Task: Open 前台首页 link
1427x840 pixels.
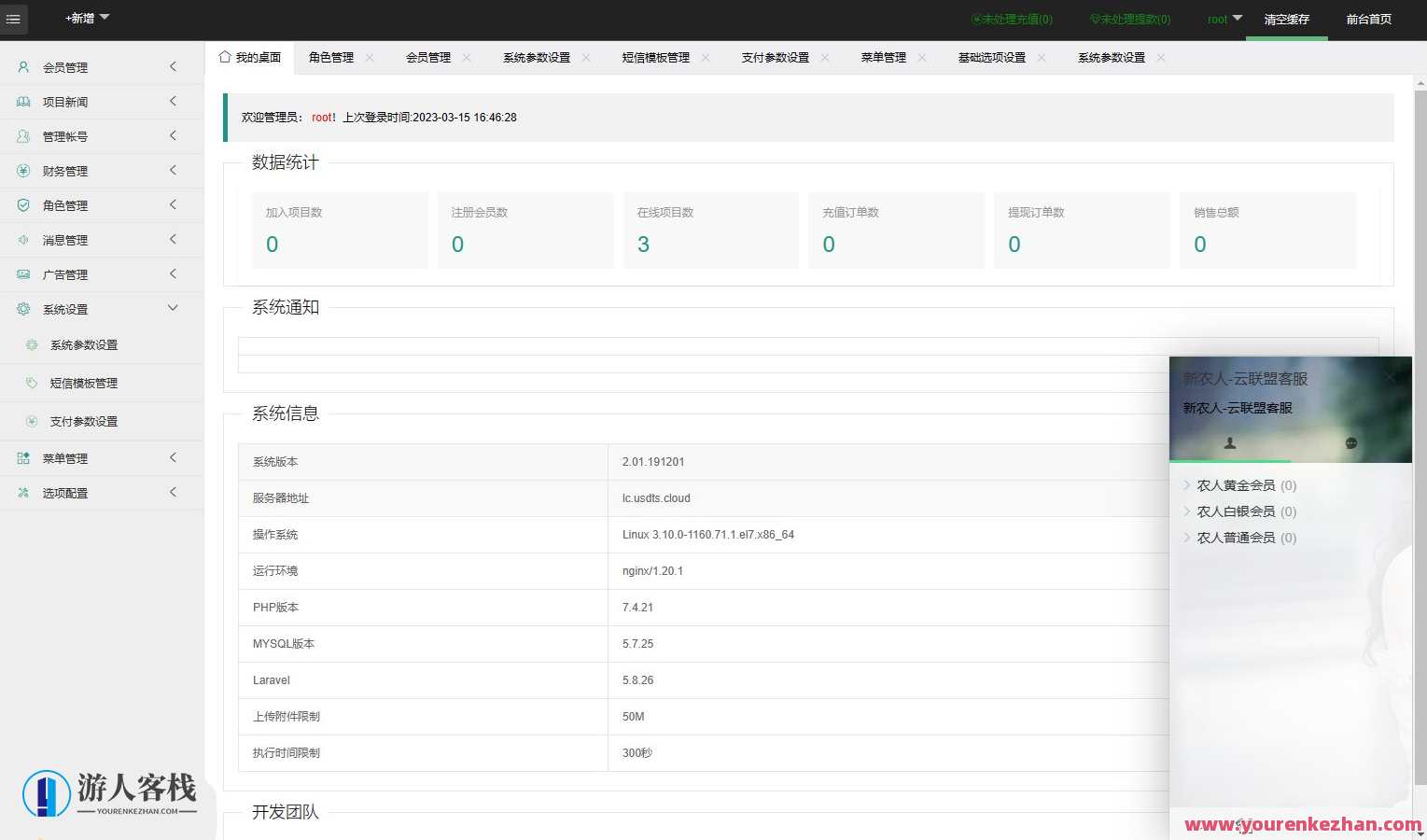Action: 1369,19
